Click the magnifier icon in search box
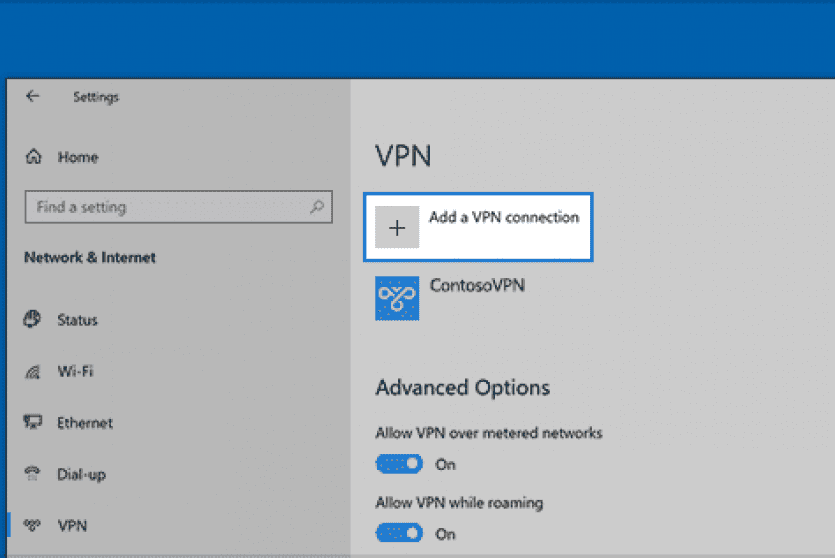 [x=316, y=207]
